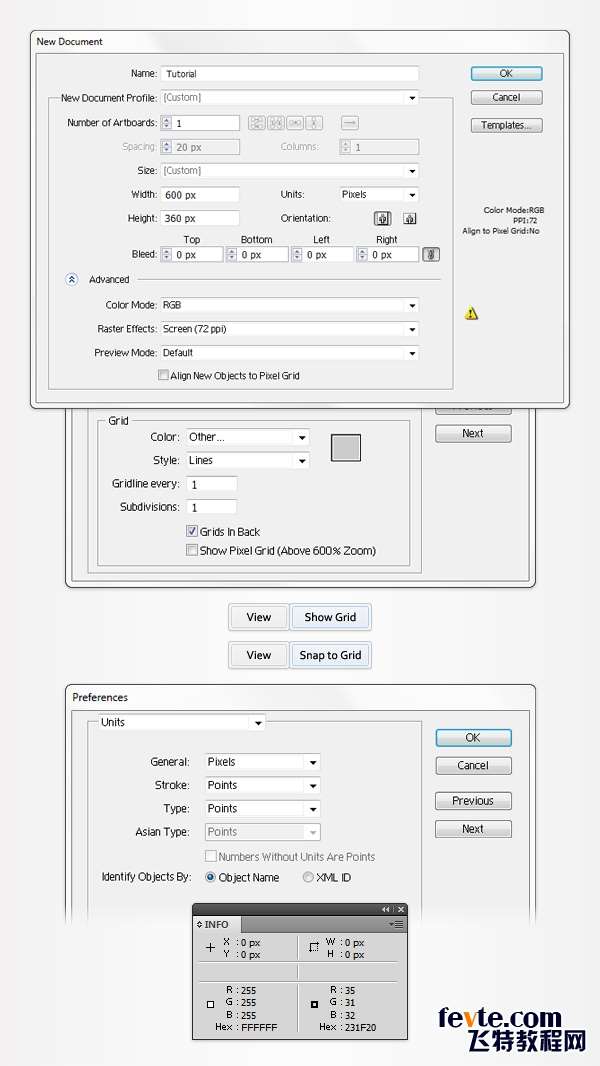Image resolution: width=600 pixels, height=1066 pixels.
Task: Click OK in New Document dialog
Action: click(x=506, y=74)
